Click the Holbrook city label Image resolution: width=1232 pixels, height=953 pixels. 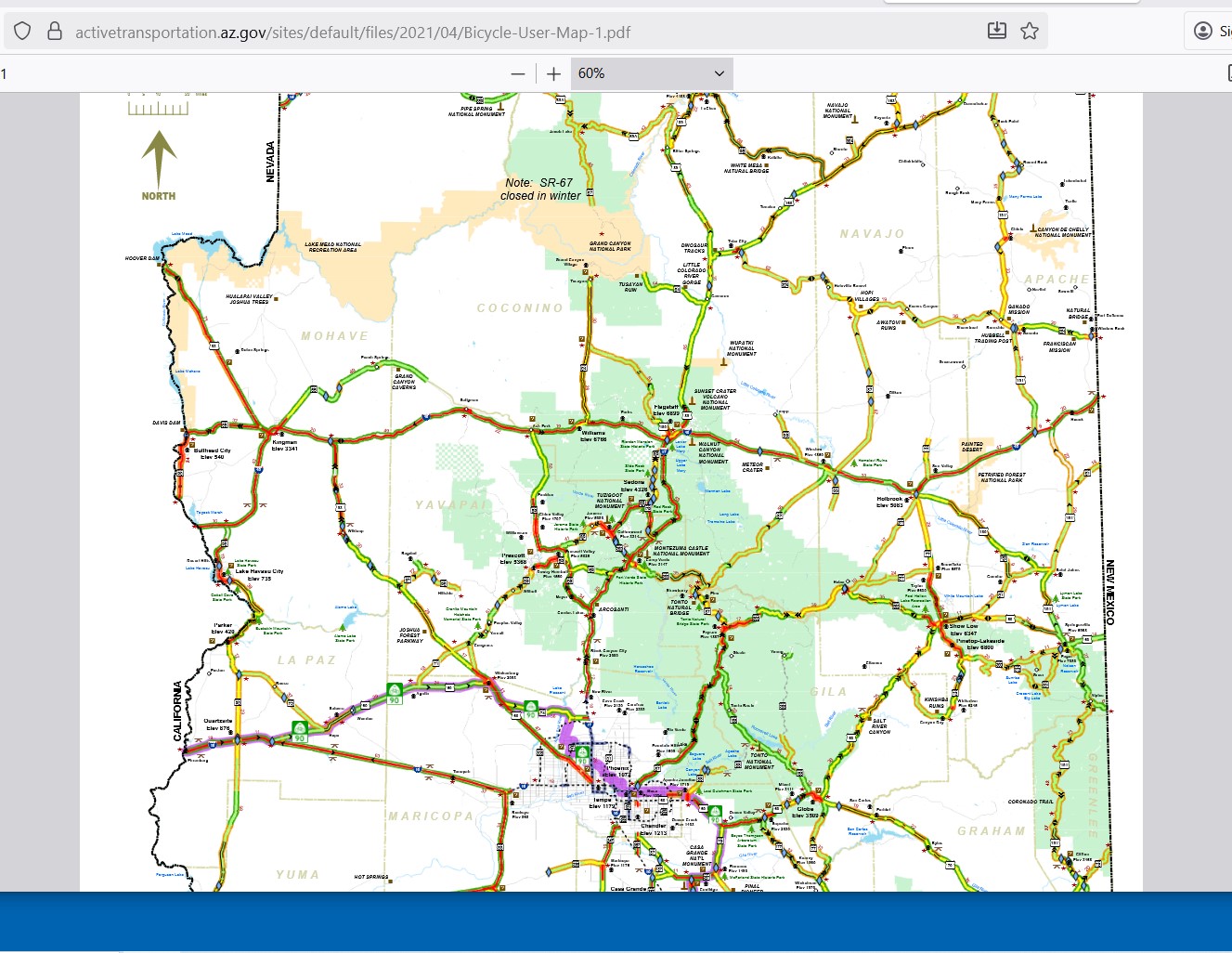pyautogui.click(x=889, y=502)
